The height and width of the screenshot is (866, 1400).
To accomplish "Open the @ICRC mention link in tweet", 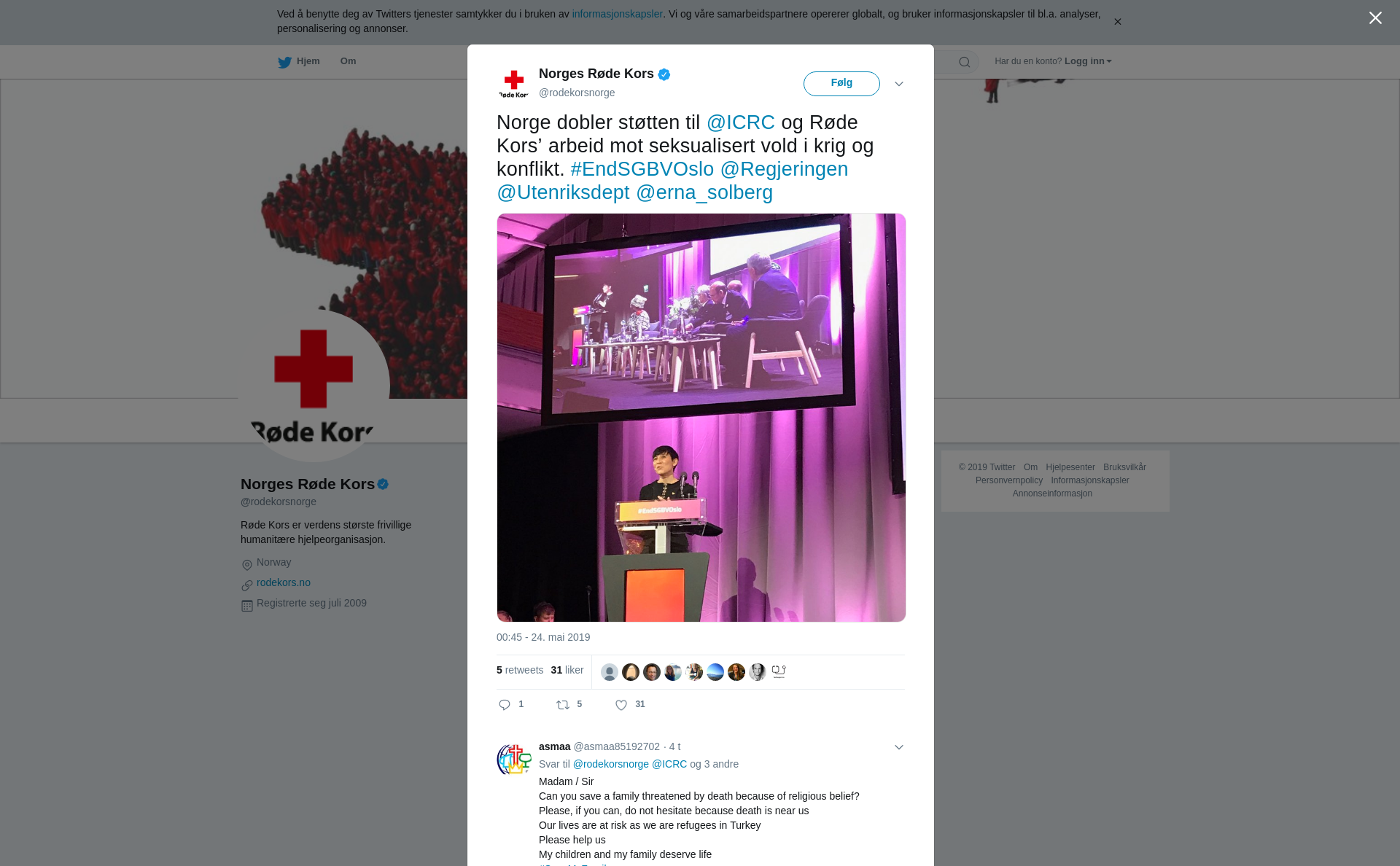I will pyautogui.click(x=741, y=122).
